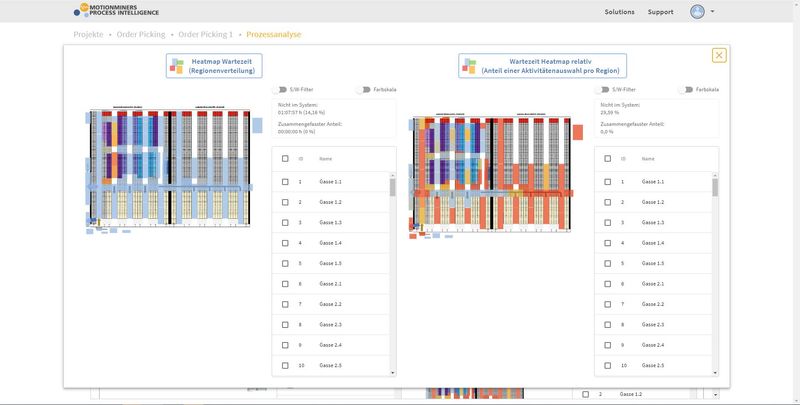The image size is (800, 405).
Task: Check Gasse 2.1 in left list
Action: click(285, 284)
